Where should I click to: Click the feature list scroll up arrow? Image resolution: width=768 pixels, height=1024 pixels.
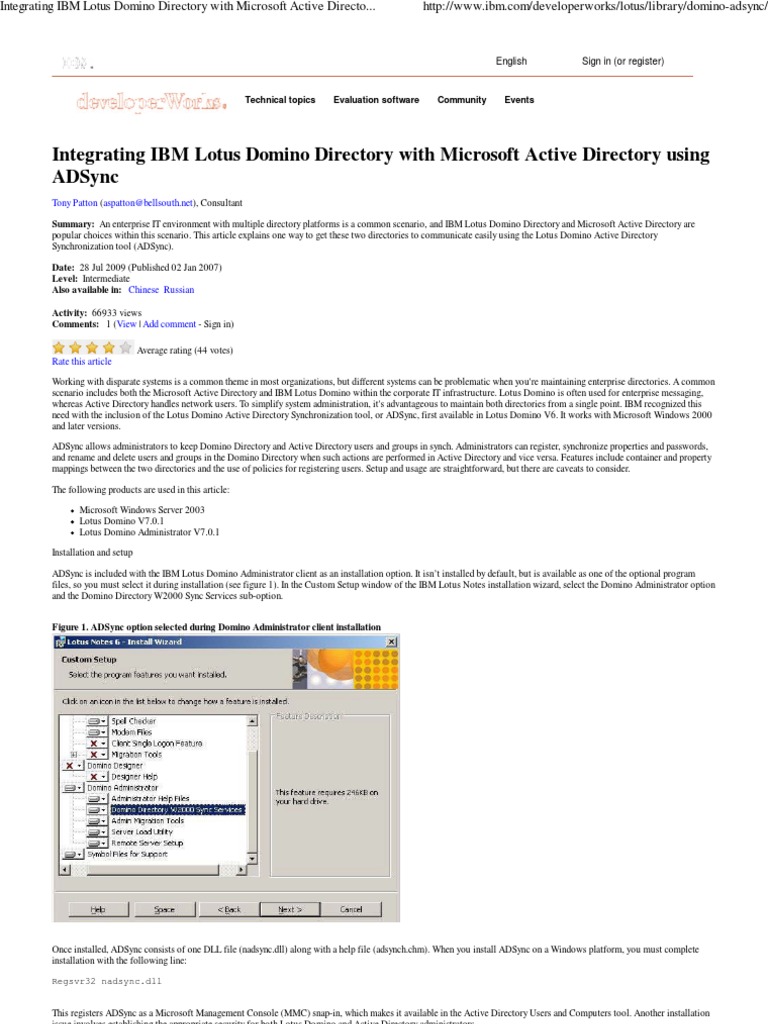click(x=253, y=721)
